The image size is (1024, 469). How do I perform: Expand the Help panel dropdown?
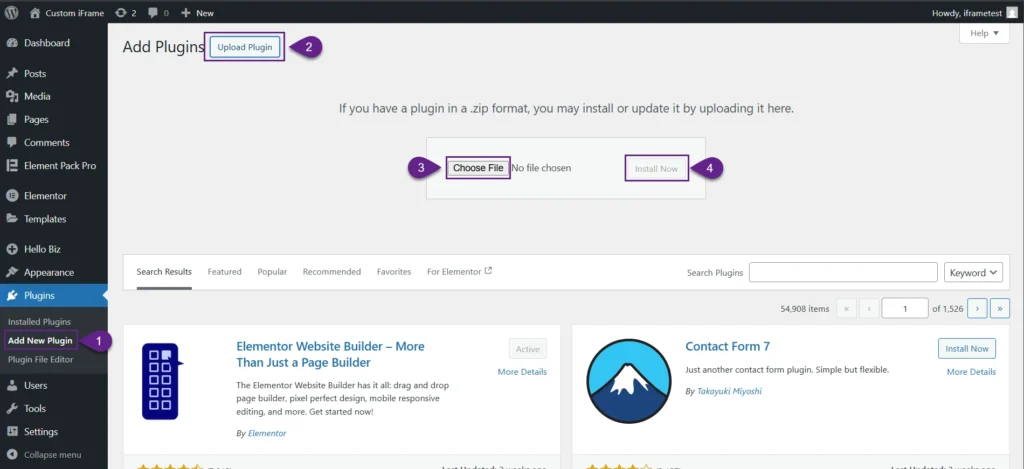[x=984, y=33]
